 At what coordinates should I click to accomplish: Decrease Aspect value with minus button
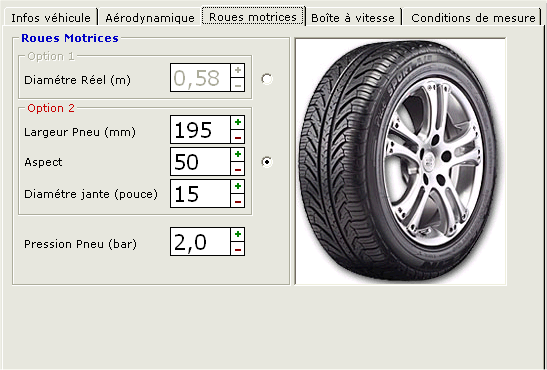[x=238, y=169]
